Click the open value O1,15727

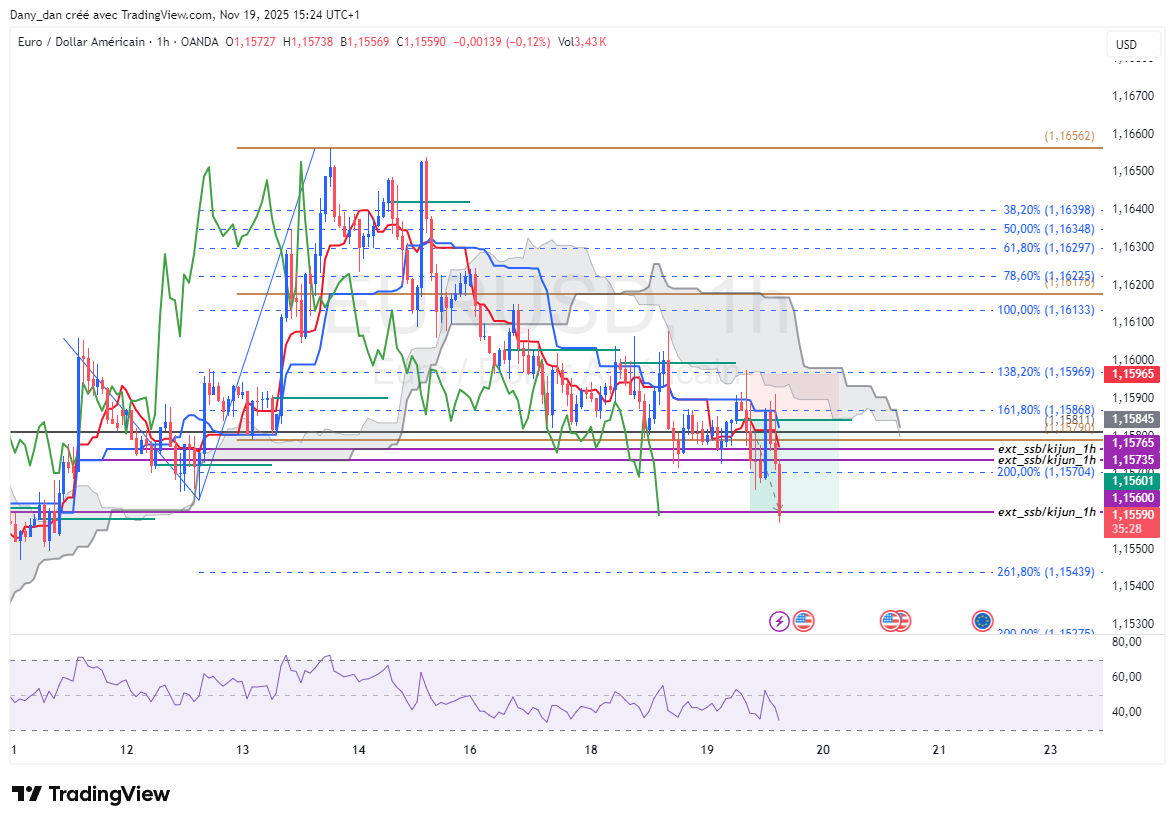[x=250, y=42]
